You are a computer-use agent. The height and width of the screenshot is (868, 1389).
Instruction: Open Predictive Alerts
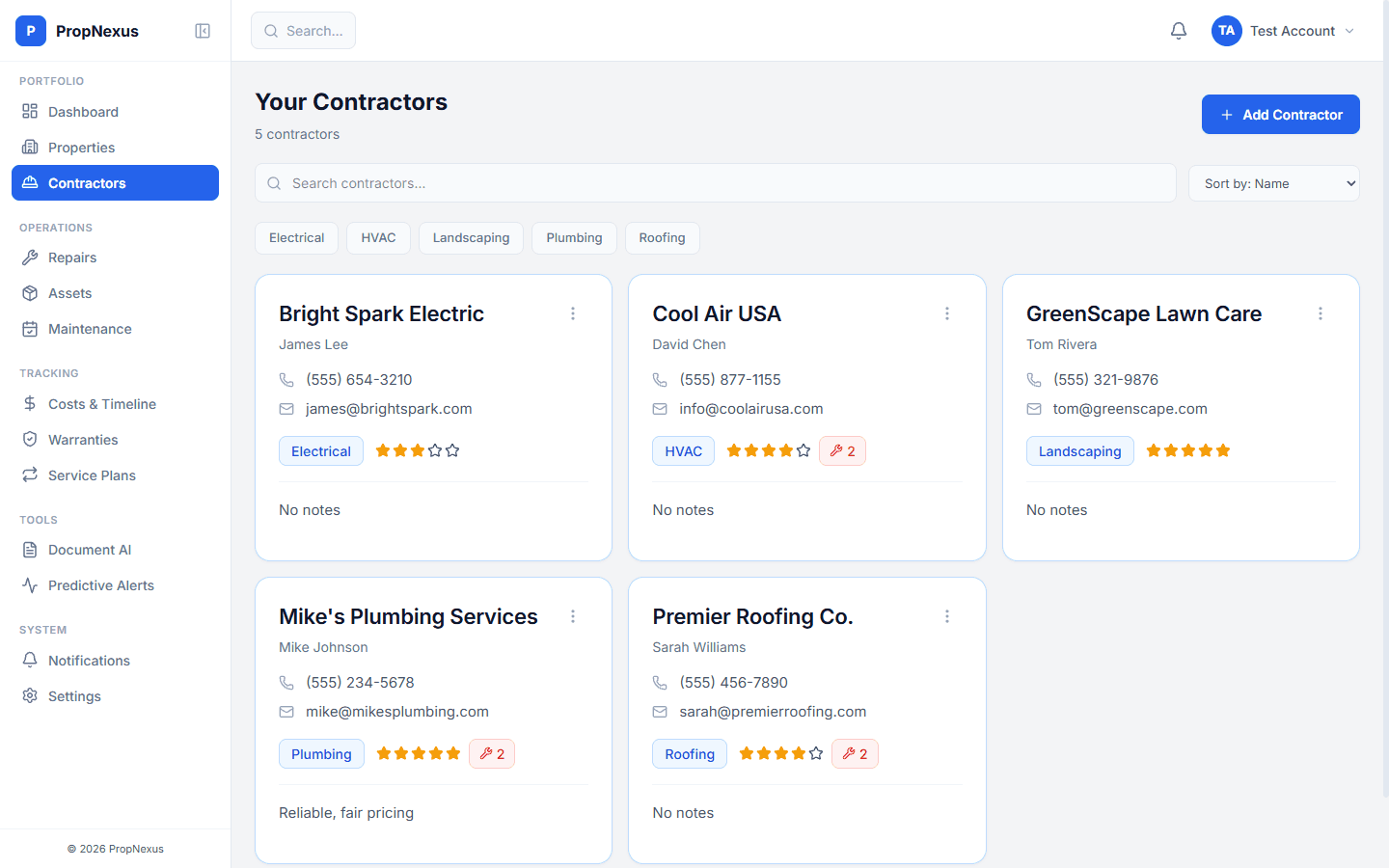pyautogui.click(x=100, y=584)
